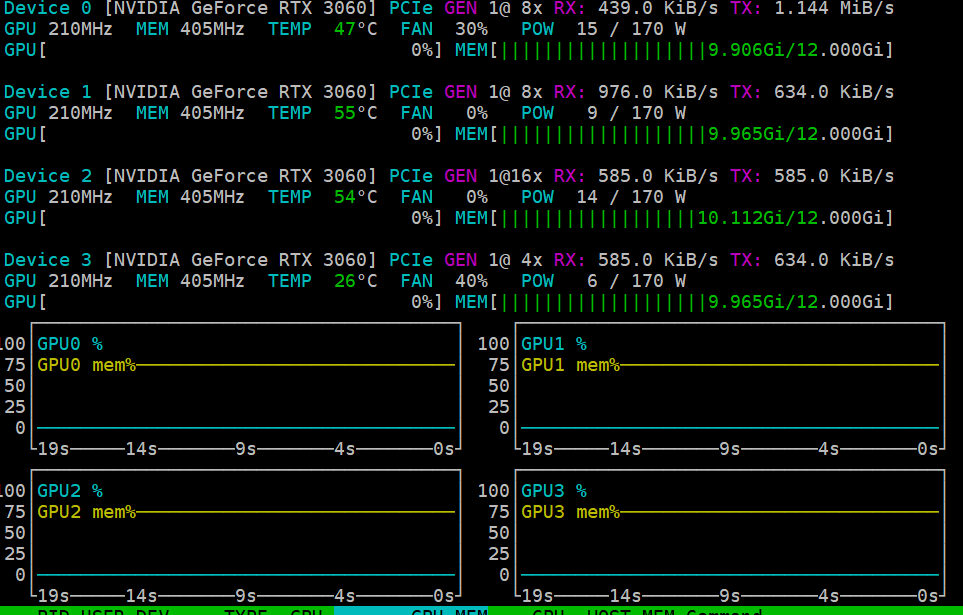This screenshot has width=963, height=615.
Task: Click the 19s tick on GPU1 chart
Action: (537, 449)
